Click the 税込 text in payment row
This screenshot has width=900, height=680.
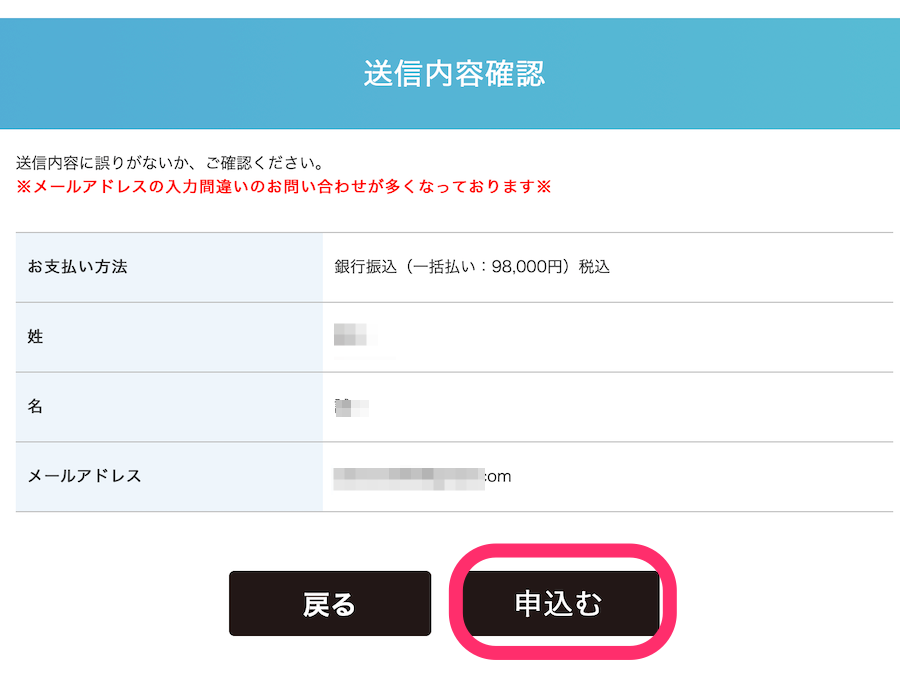pos(594,267)
